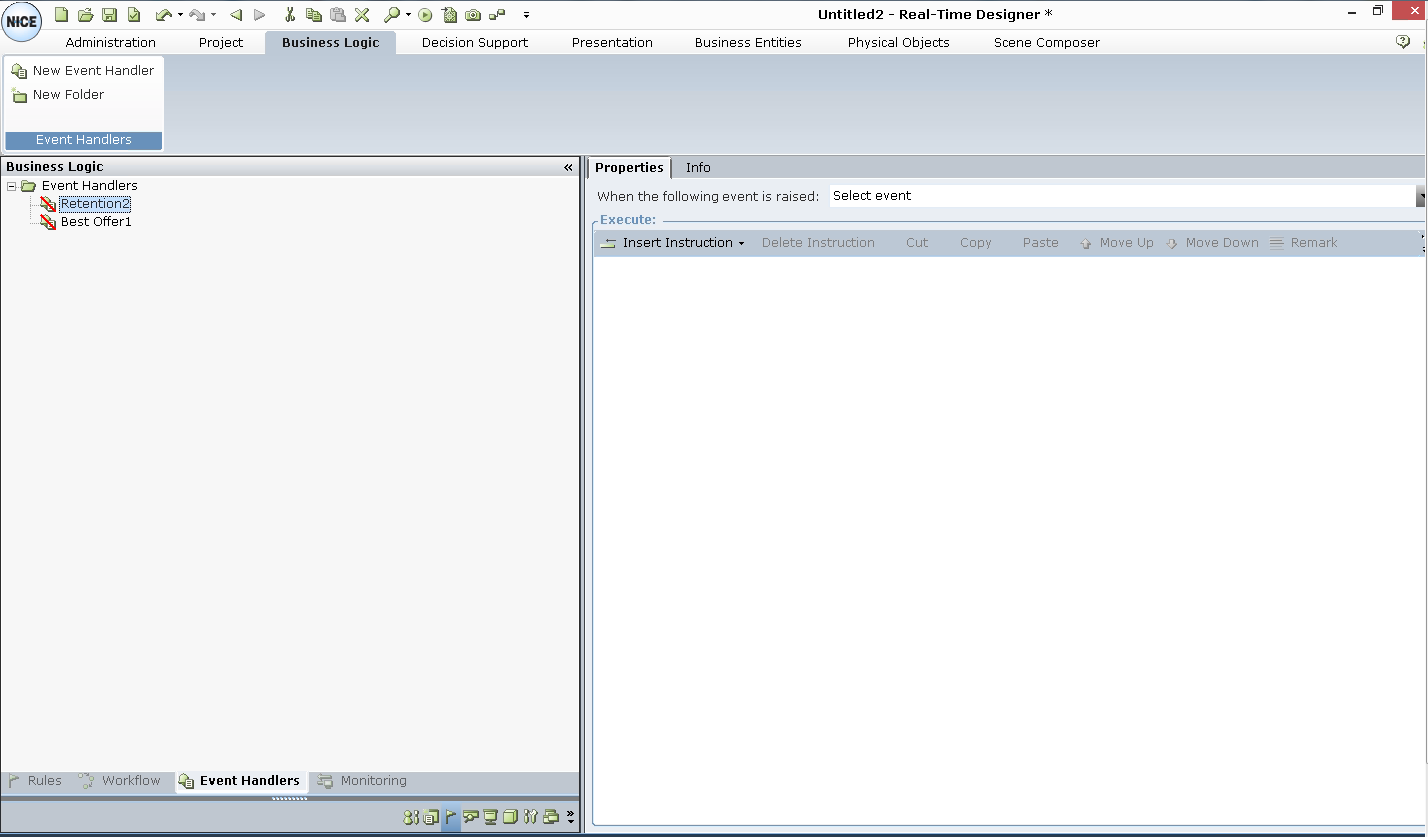Click the Cut scissors icon in the toolbar
This screenshot has height=837, width=1428.
pos(290,15)
